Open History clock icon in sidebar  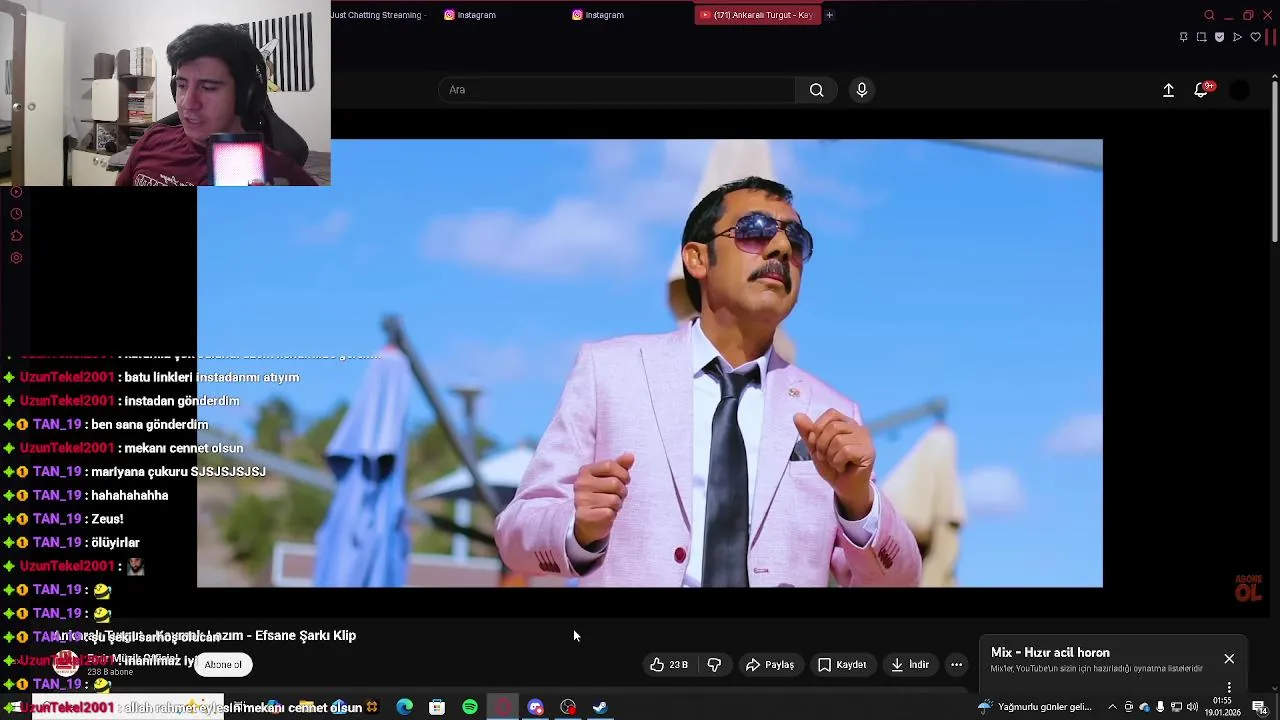[16, 214]
